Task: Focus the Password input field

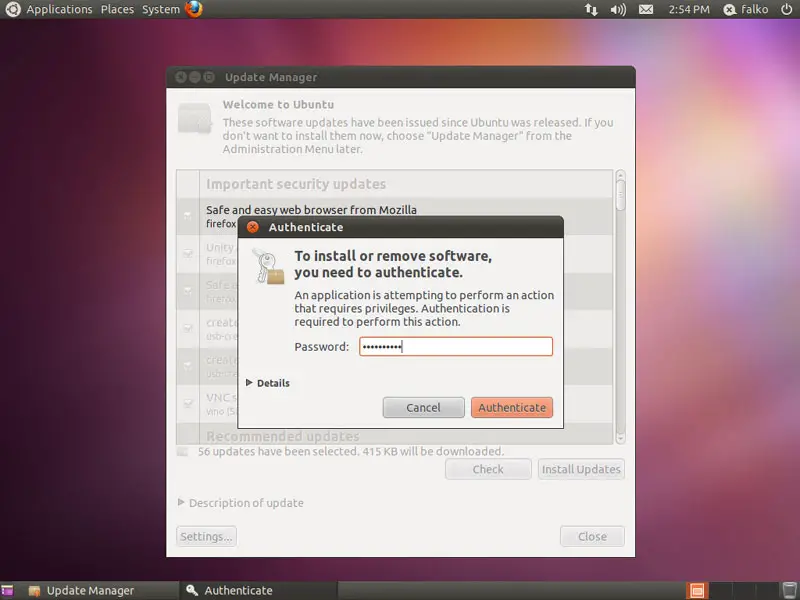Action: click(x=456, y=346)
